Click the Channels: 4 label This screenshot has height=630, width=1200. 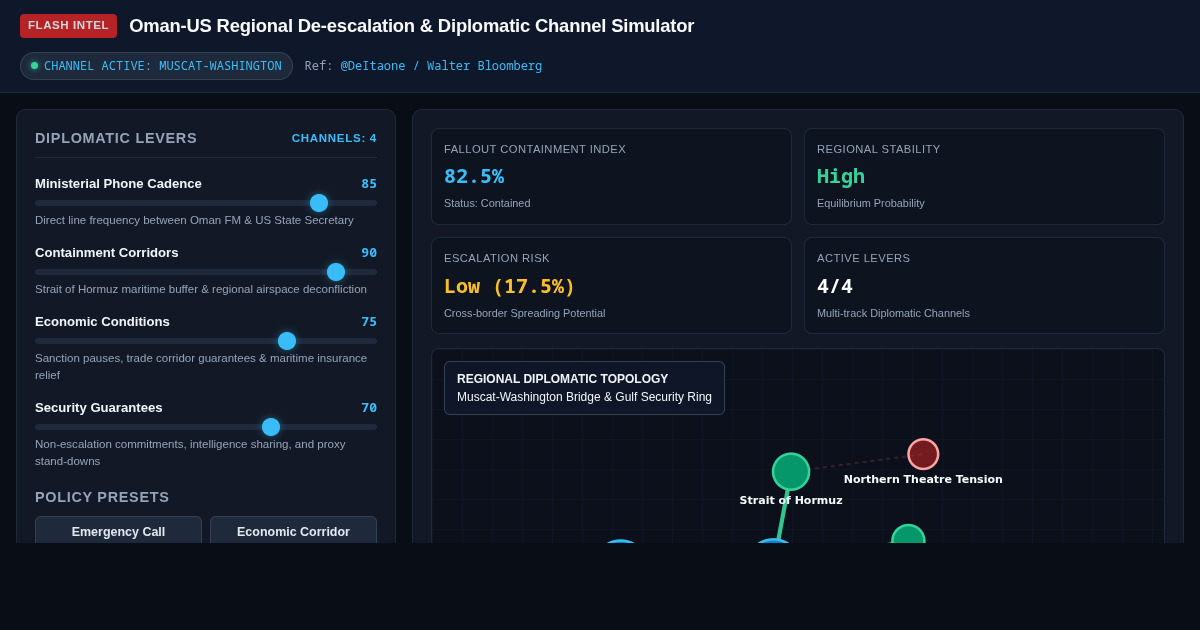334,138
